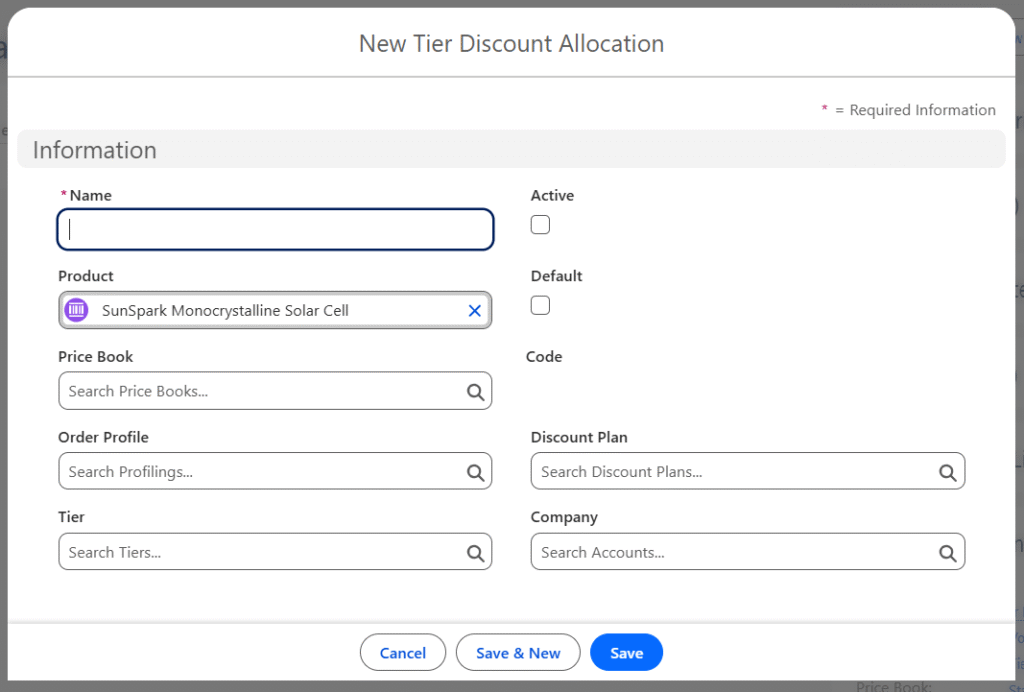
Task: Click the purple product icon in Product field
Action: click(76, 311)
